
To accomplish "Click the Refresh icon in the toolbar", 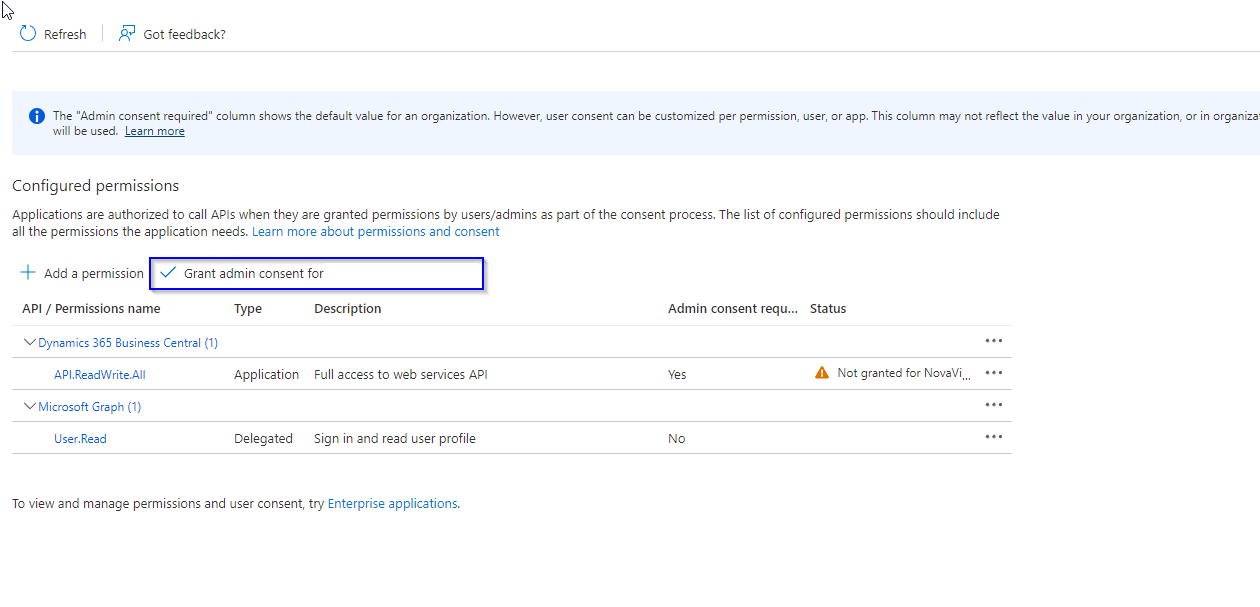I will coord(28,34).
